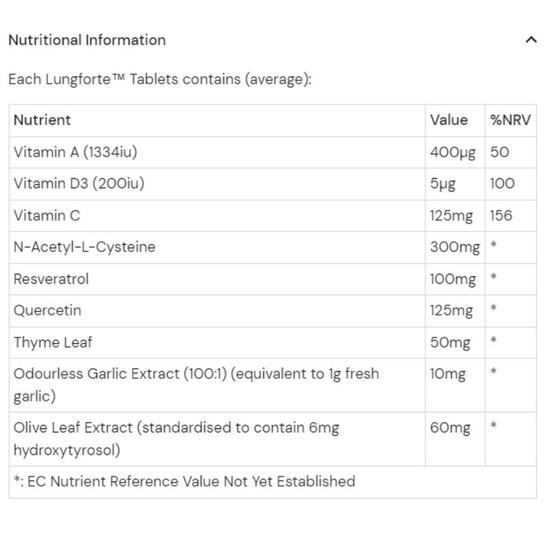Image resolution: width=550 pixels, height=550 pixels.
Task: Collapse the Nutritional Information chevron arrow
Action: tap(531, 40)
